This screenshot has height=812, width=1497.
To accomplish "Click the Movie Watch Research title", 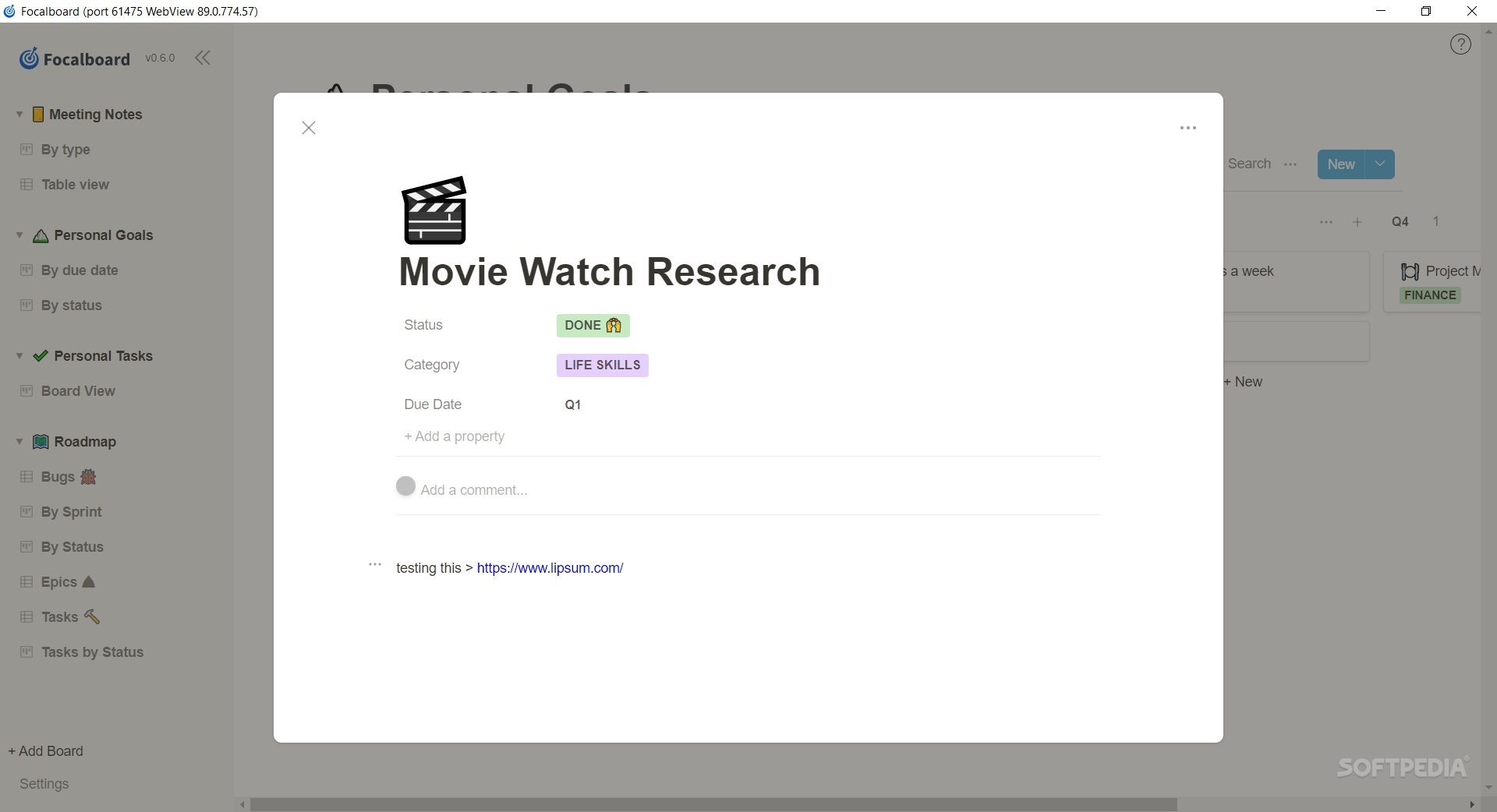I will click(x=609, y=272).
